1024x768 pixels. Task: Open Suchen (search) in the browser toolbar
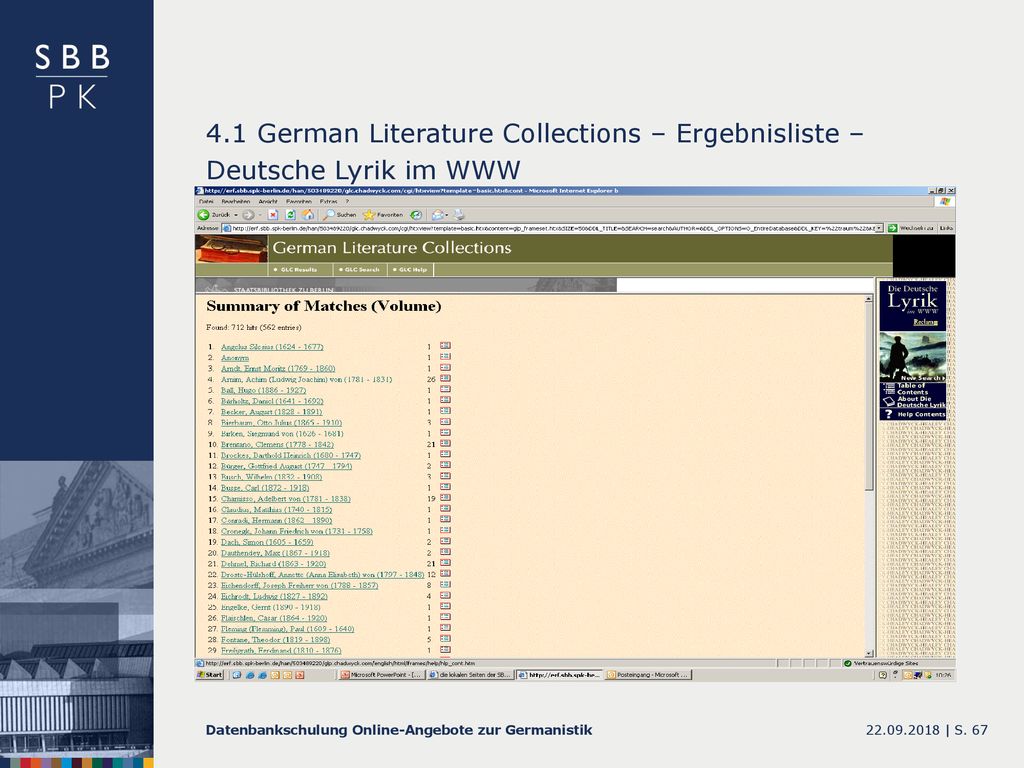tap(340, 215)
